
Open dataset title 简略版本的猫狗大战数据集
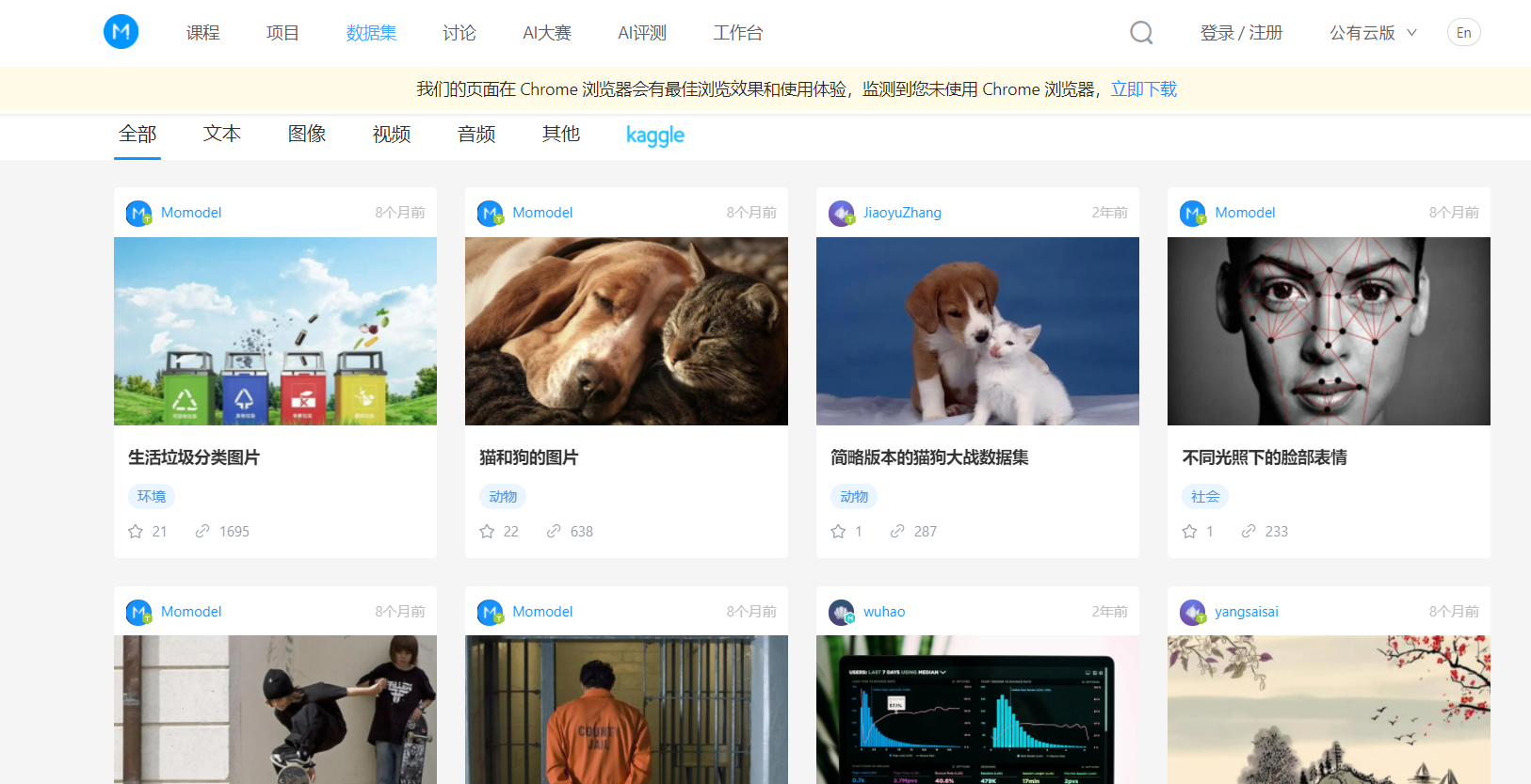coord(929,457)
